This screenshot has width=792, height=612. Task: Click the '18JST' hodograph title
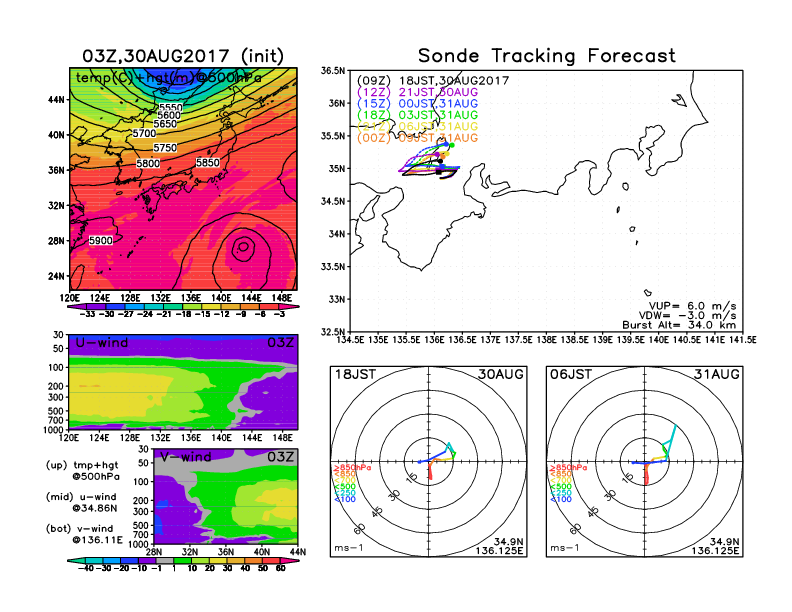click(x=355, y=374)
